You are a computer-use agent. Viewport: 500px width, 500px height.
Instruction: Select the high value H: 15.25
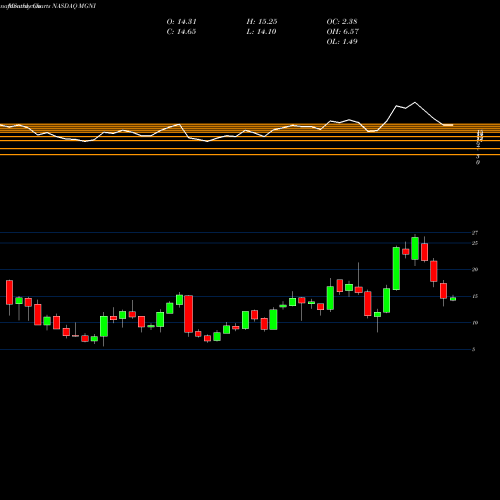coord(262,22)
